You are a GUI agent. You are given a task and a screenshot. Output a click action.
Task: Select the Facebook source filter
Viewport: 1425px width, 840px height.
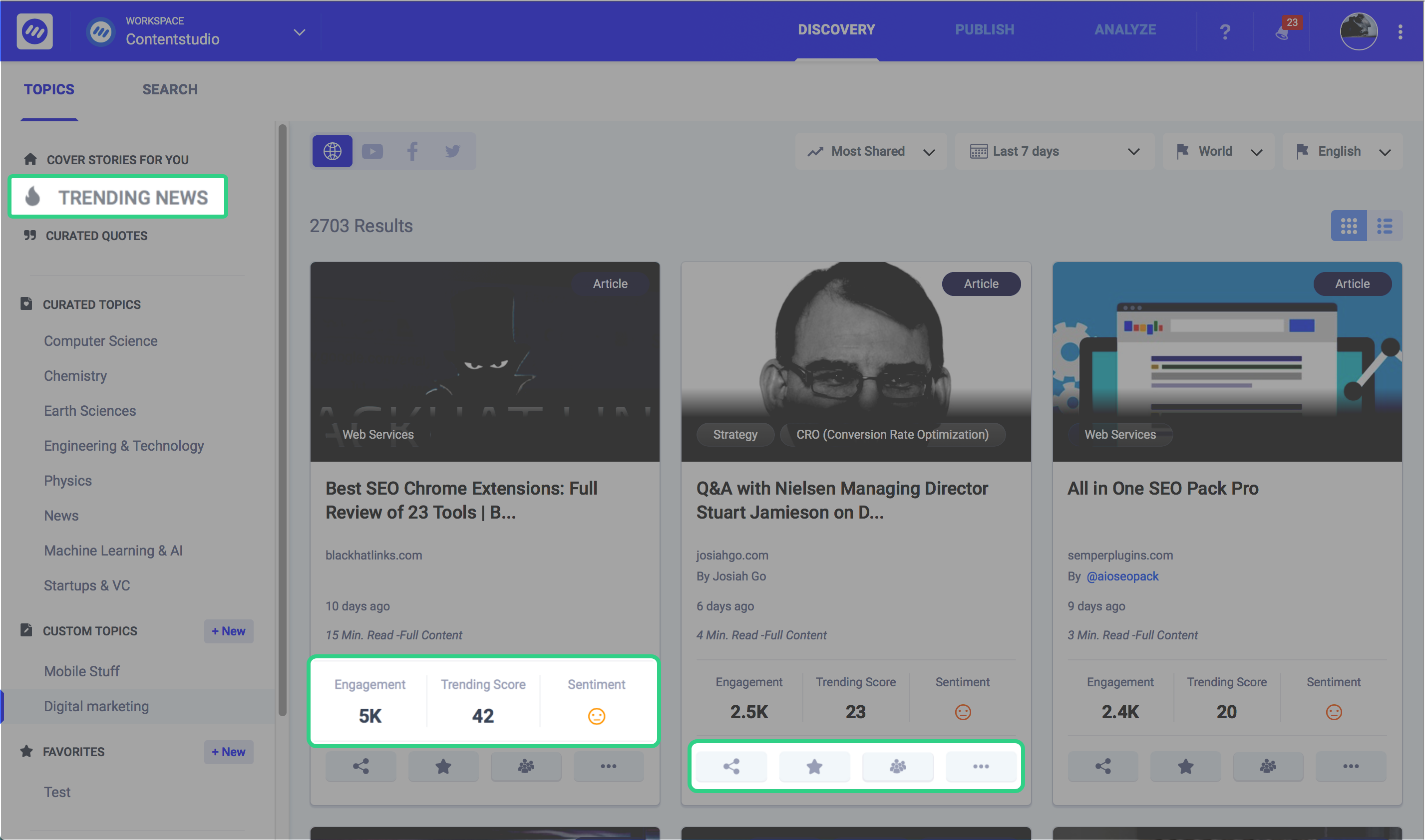[412, 151]
